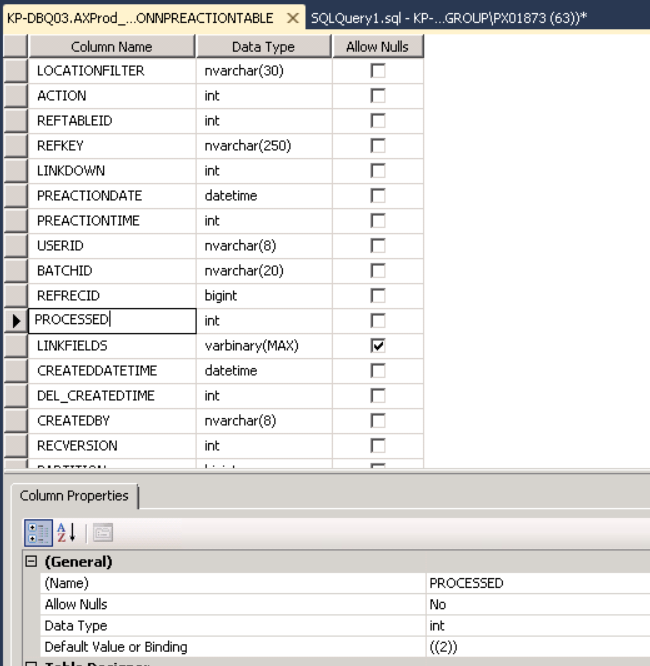Click the row selector arrow beside PROCESSED
650x666 pixels.
pos(15,321)
